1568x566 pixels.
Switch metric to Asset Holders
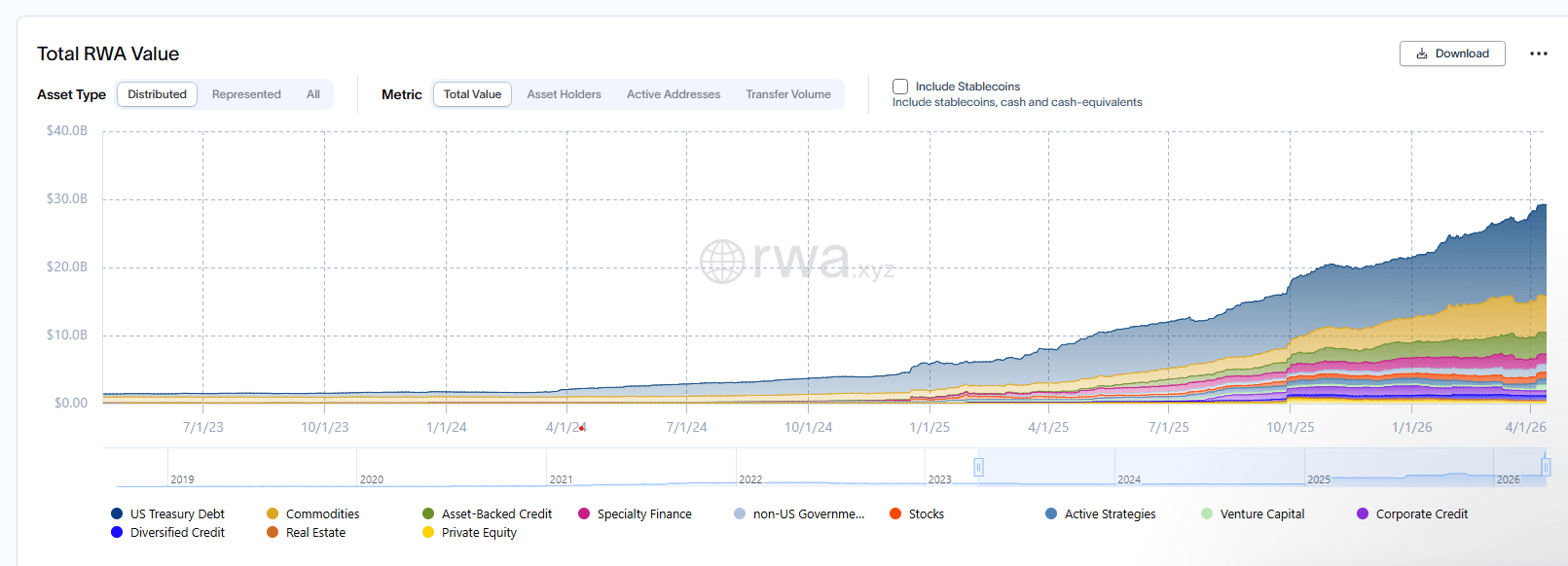[564, 94]
